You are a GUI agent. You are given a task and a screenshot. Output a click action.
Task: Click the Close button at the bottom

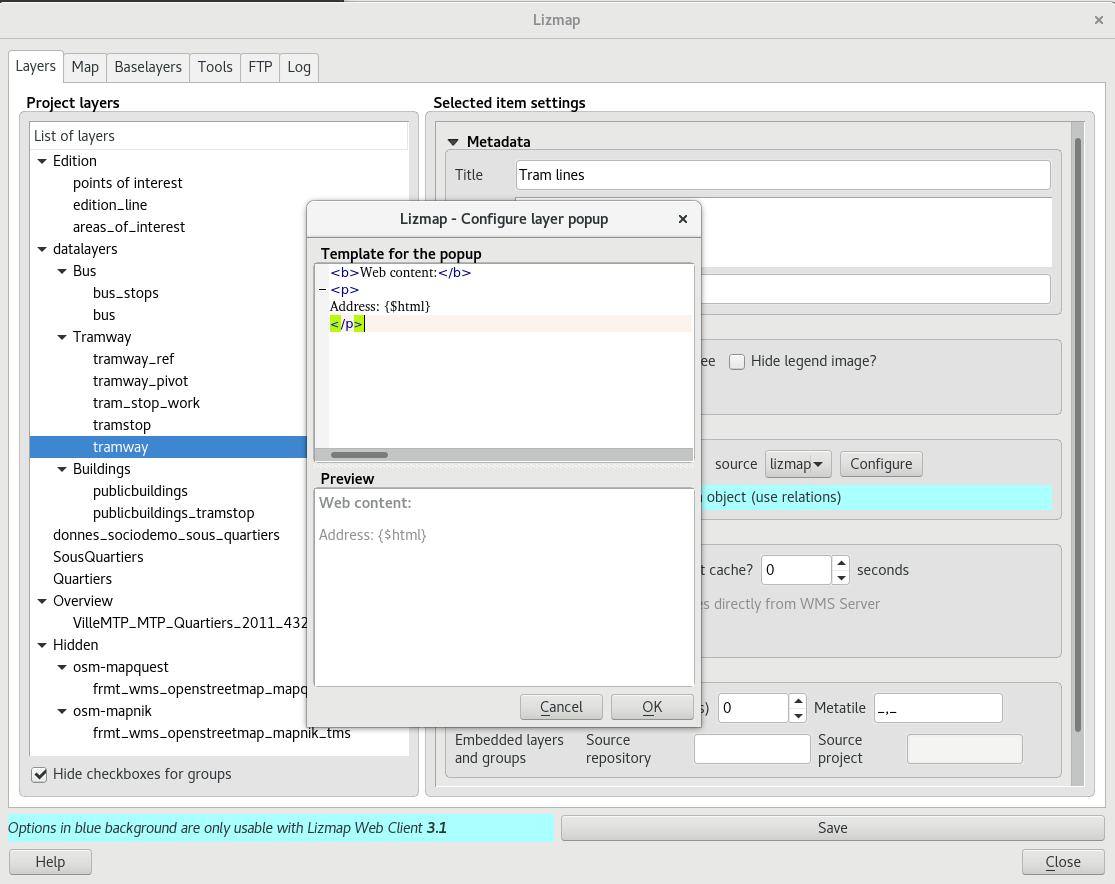(x=1062, y=862)
